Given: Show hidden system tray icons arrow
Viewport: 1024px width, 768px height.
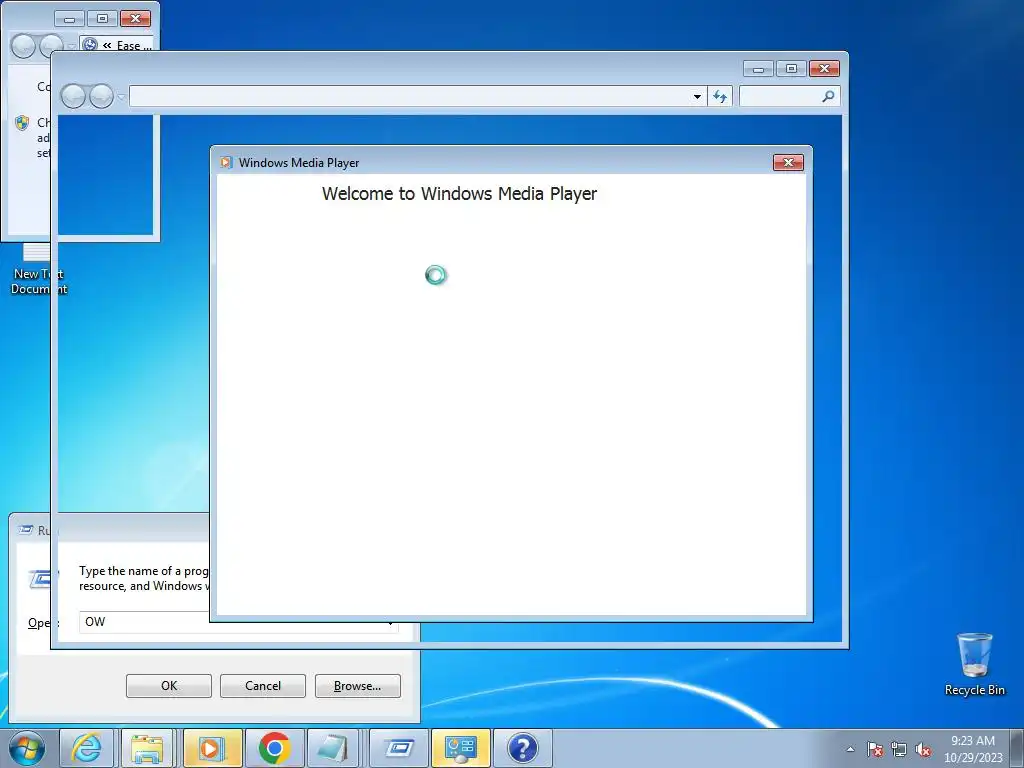Looking at the screenshot, I should click(850, 749).
